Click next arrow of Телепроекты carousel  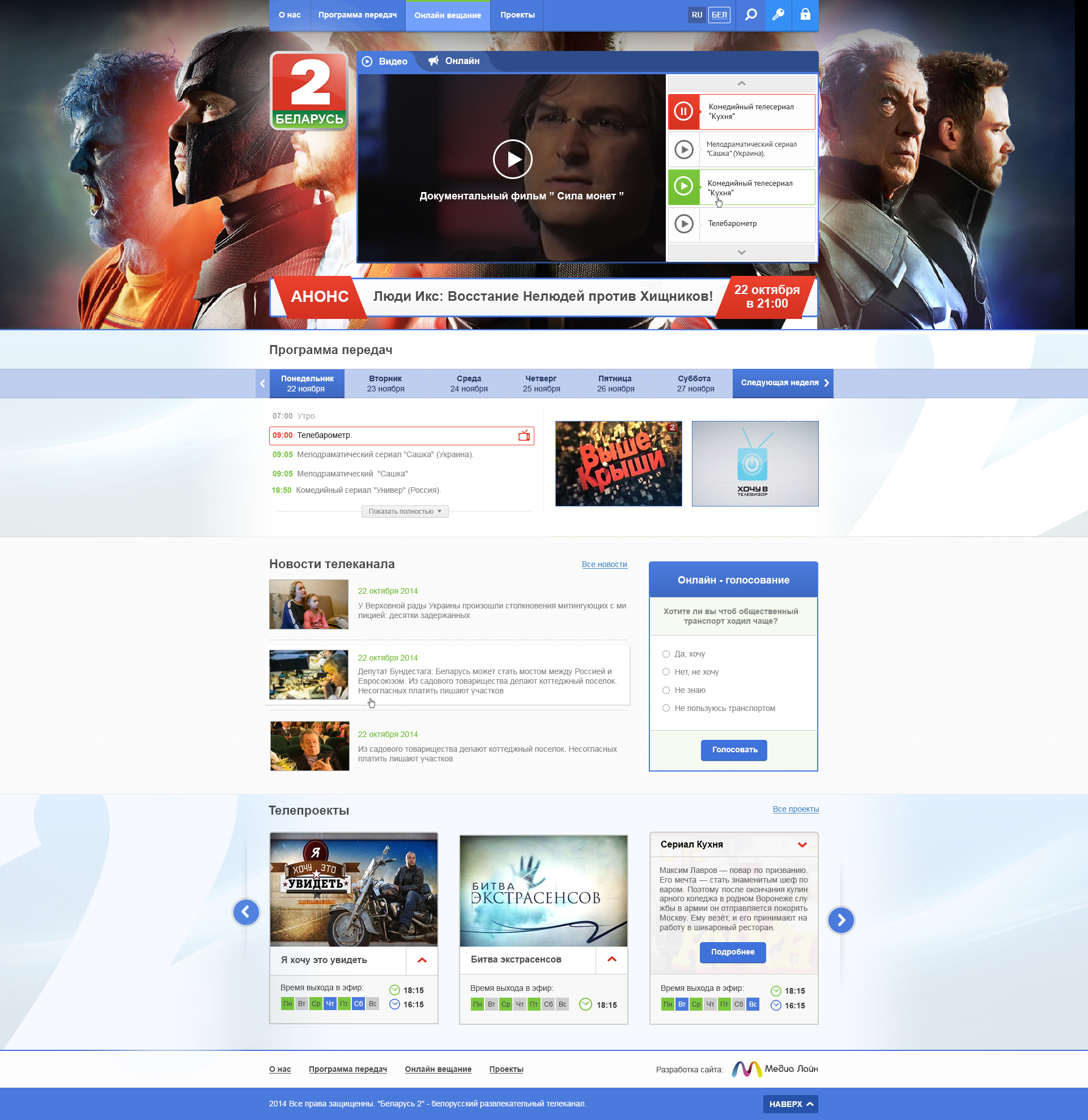tap(841, 920)
